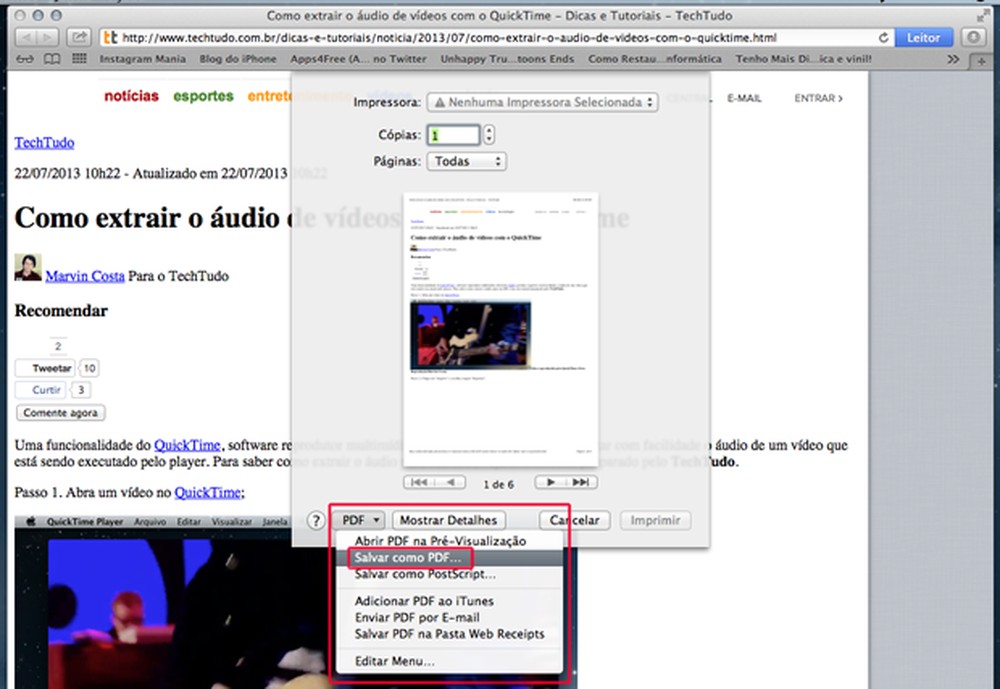Open the TechTudo breadcrumb link
Viewport: 1000px width, 689px height.
44,142
